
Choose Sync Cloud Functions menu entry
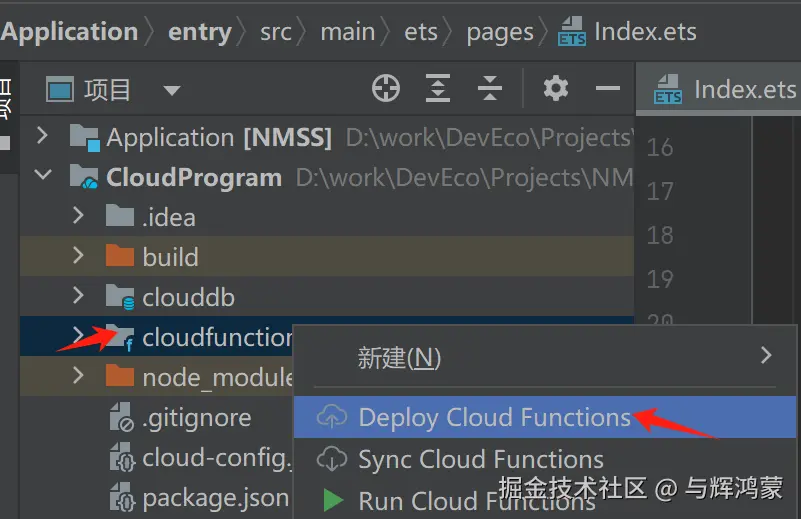pos(545,459)
